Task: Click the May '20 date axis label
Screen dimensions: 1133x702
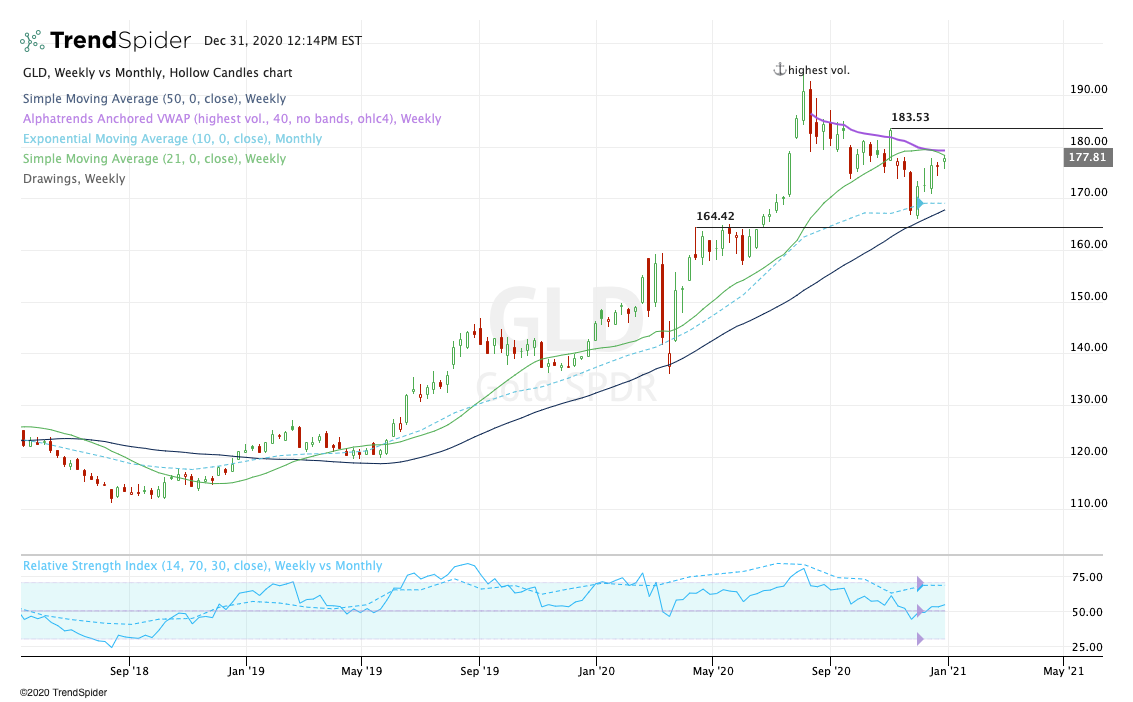Action: [x=713, y=671]
